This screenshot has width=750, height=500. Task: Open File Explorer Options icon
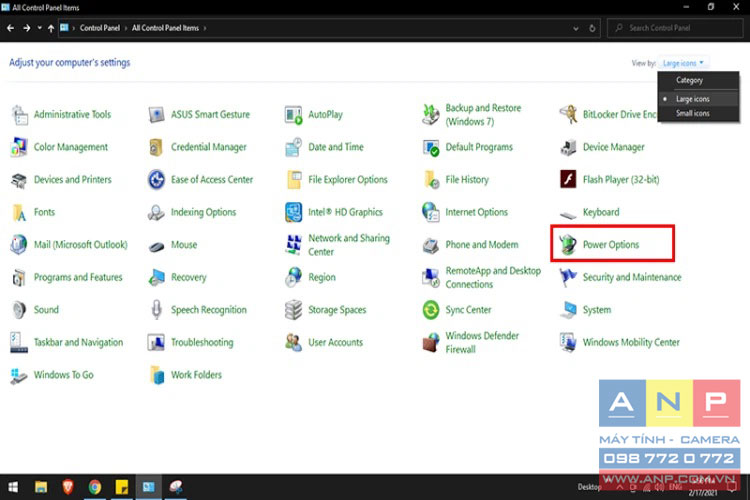coord(294,180)
